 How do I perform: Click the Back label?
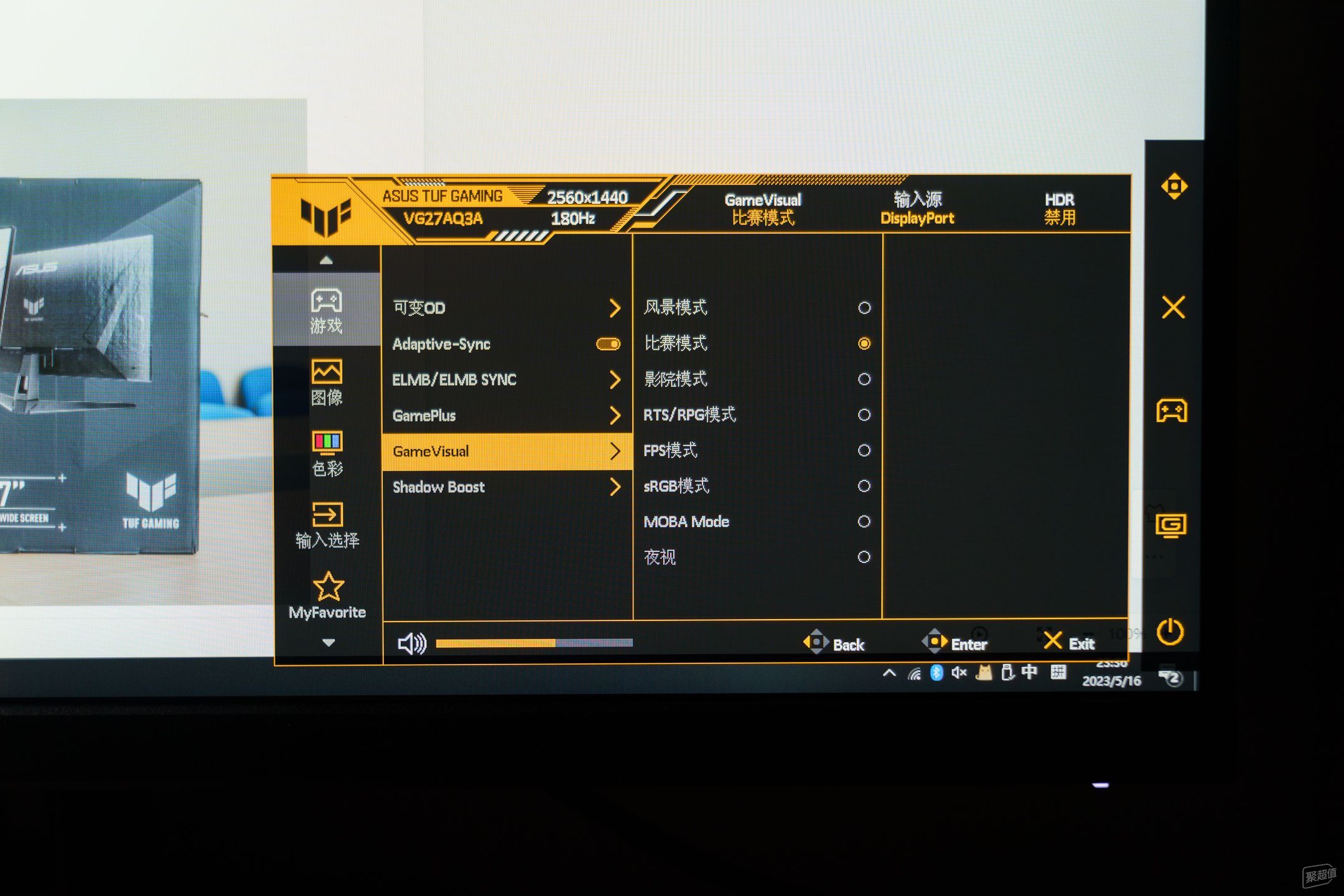[x=849, y=645]
